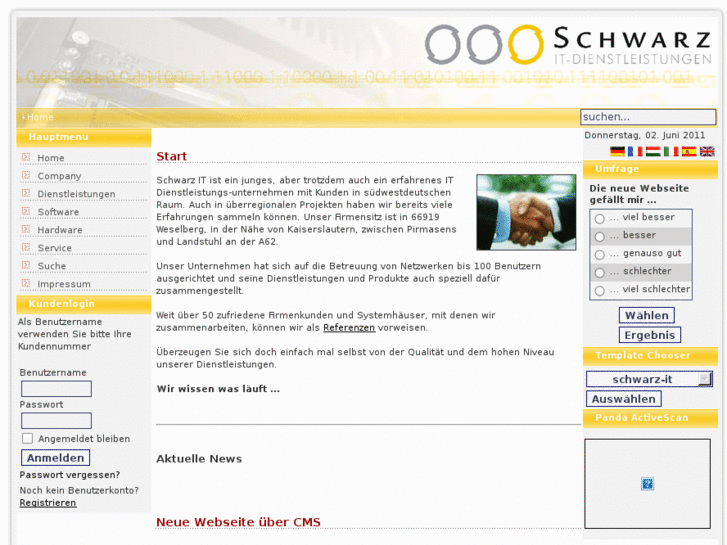Open the Hardware menu item
Image resolution: width=727 pixels, height=545 pixels.
[60, 230]
